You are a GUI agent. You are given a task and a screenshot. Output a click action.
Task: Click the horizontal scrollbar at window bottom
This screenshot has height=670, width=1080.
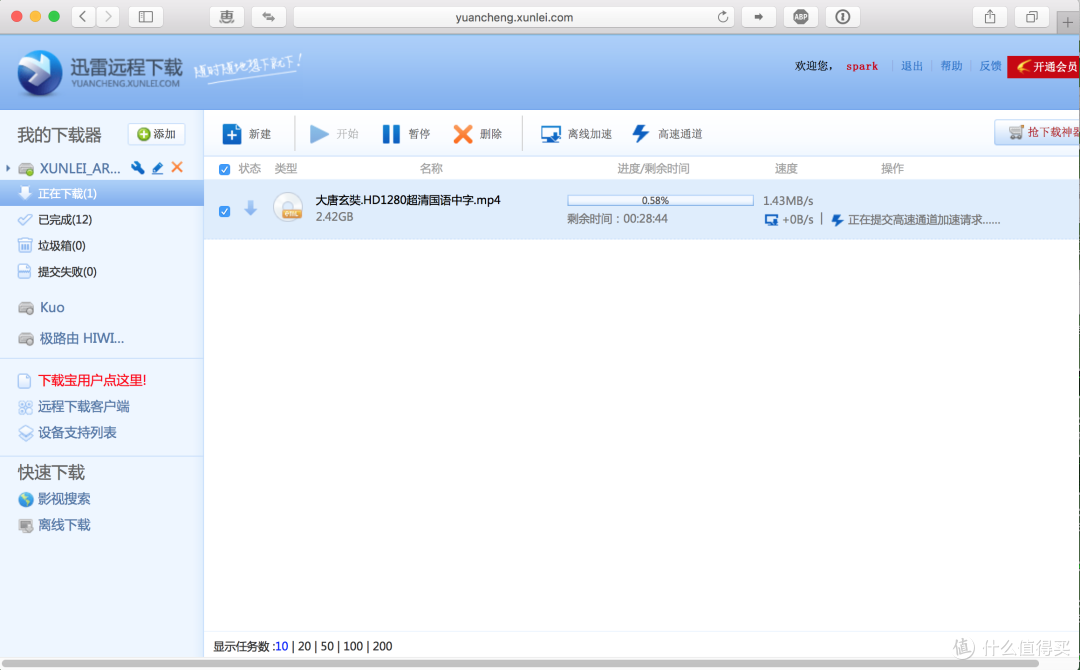pyautogui.click(x=520, y=664)
